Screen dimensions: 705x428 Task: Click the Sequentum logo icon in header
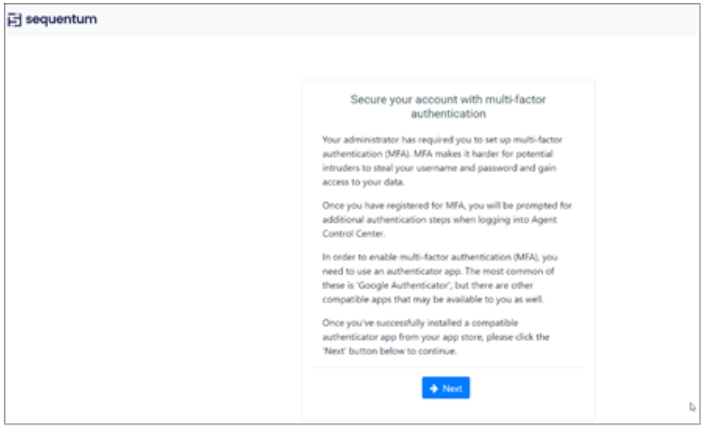(15, 19)
